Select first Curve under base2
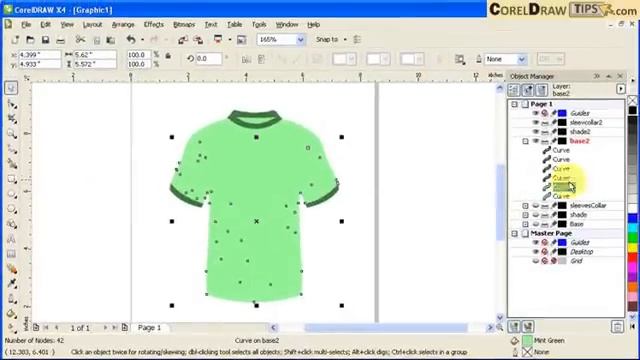Image resolution: width=640 pixels, height=360 pixels. (x=561, y=150)
